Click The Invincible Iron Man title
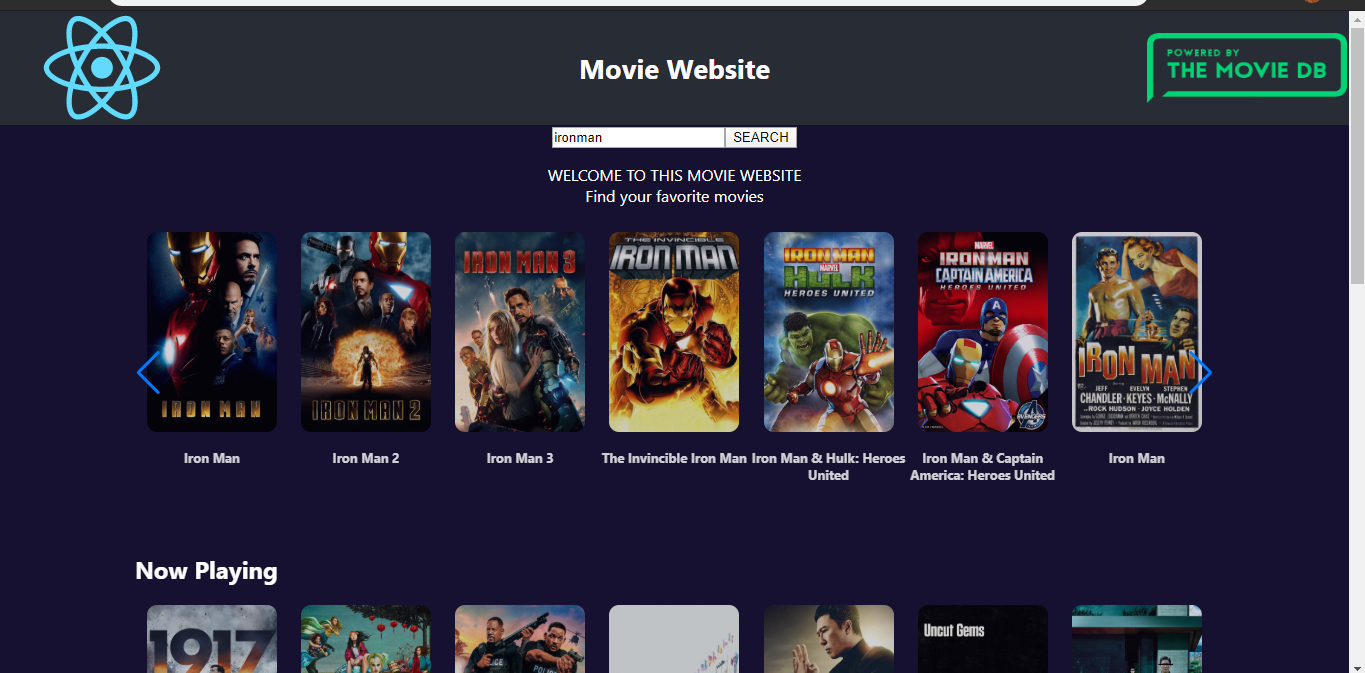Viewport: 1365px width, 673px height. tap(674, 459)
